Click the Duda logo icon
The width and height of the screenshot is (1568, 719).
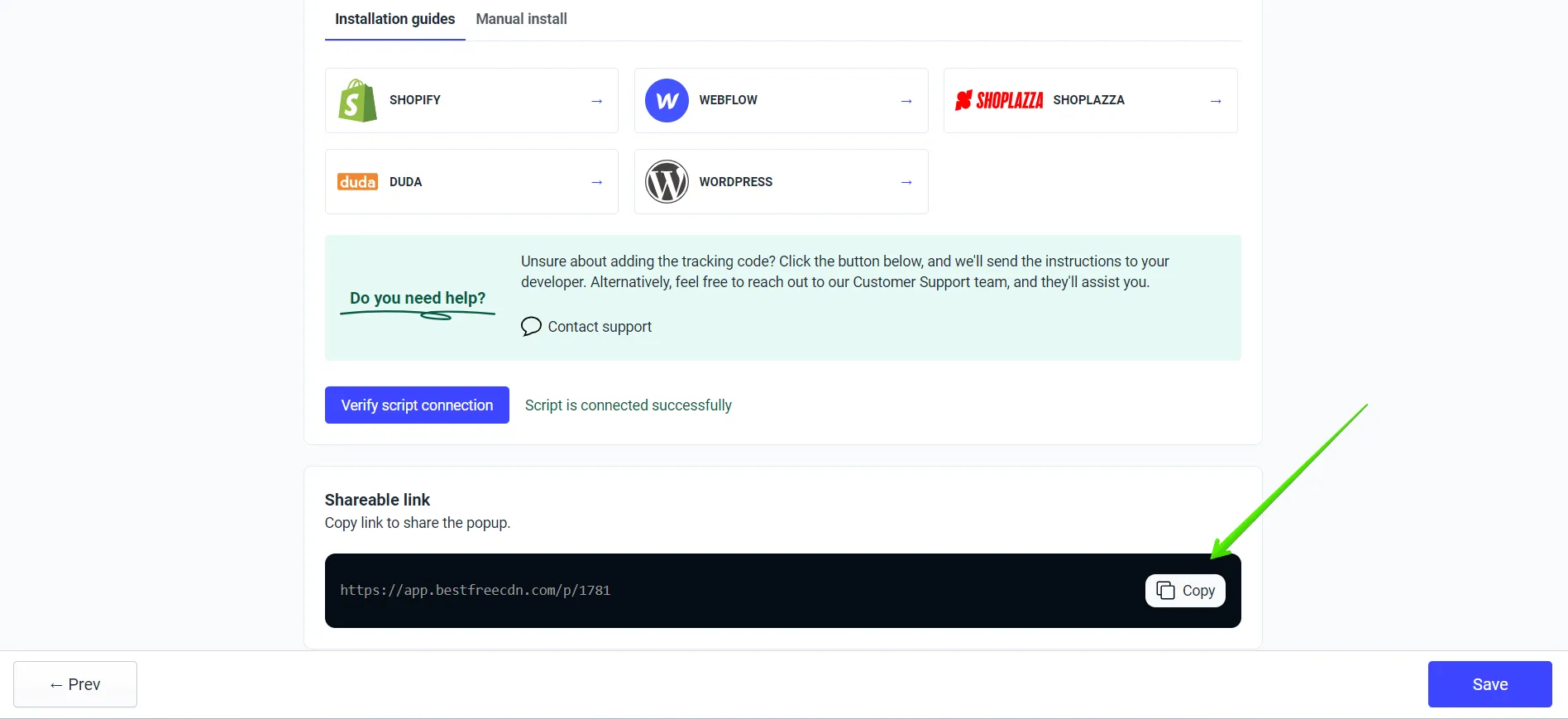(357, 182)
